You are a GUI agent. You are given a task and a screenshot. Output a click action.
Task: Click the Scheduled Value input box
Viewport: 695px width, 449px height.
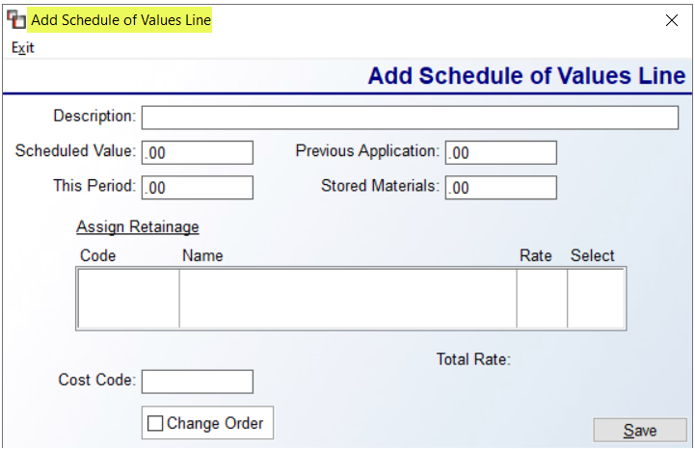pyautogui.click(x=197, y=152)
